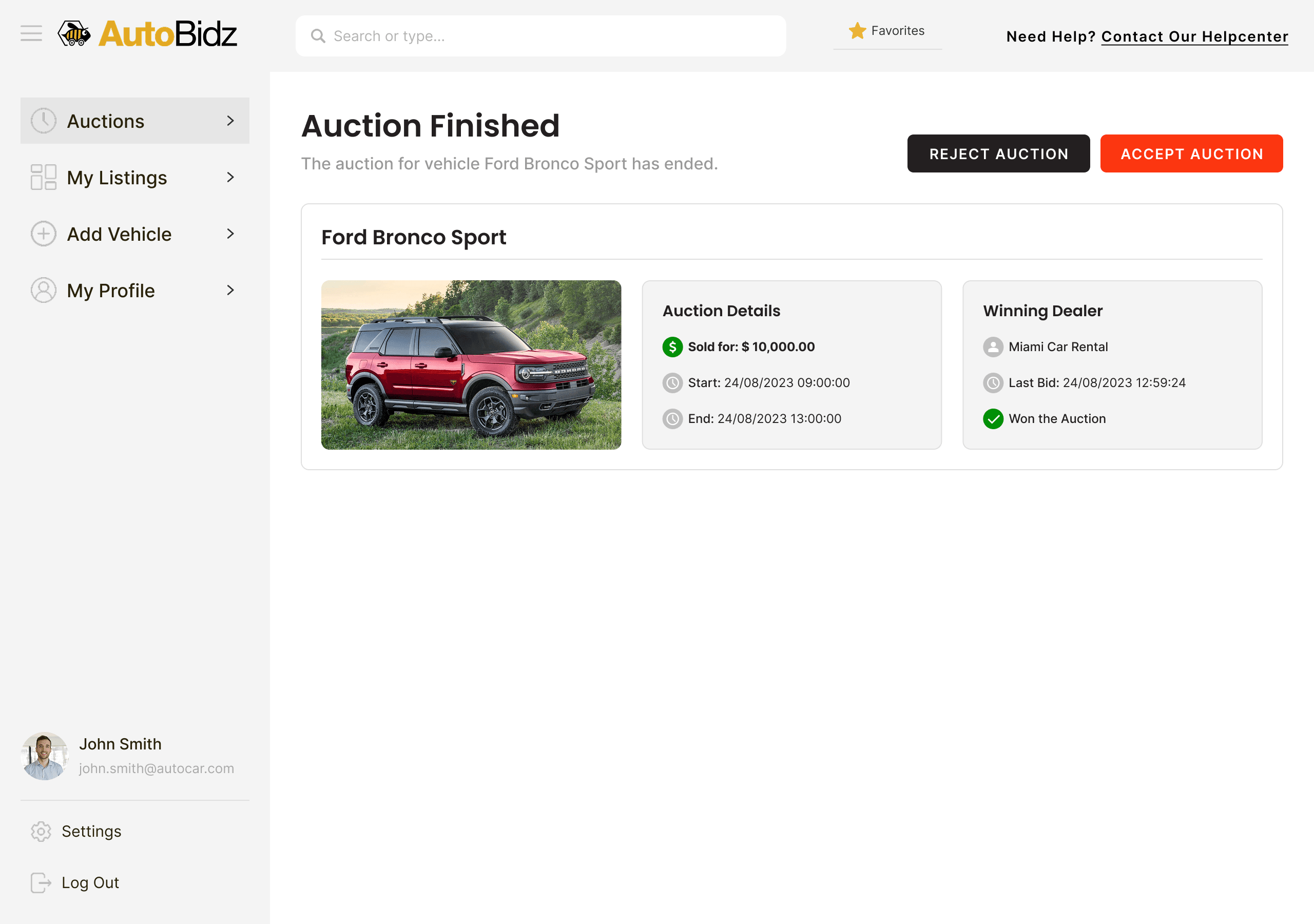
Task: Expand the Add Vehicle chevron
Action: (x=230, y=234)
